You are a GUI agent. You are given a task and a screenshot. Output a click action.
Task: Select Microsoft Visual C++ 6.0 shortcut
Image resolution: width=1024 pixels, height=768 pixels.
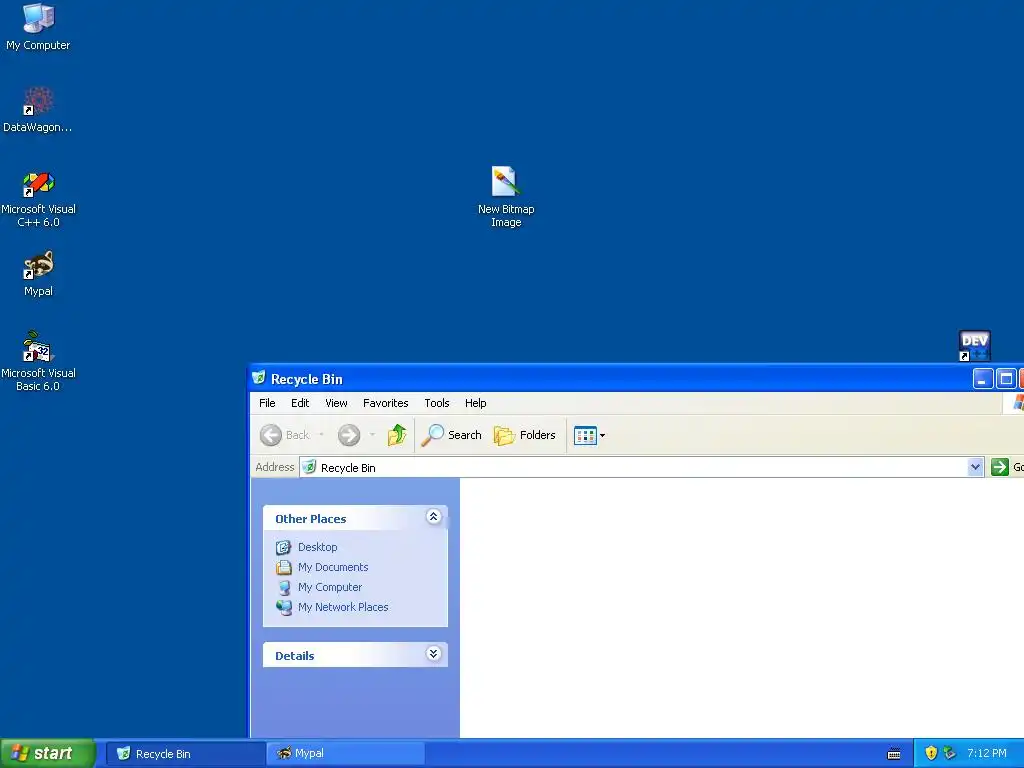click(38, 199)
